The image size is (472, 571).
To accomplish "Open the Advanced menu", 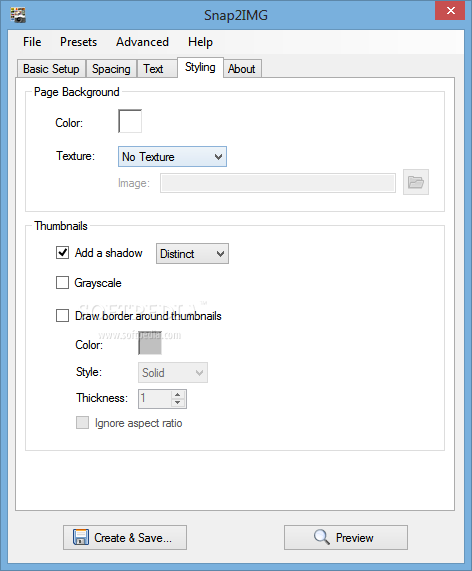I will point(142,42).
